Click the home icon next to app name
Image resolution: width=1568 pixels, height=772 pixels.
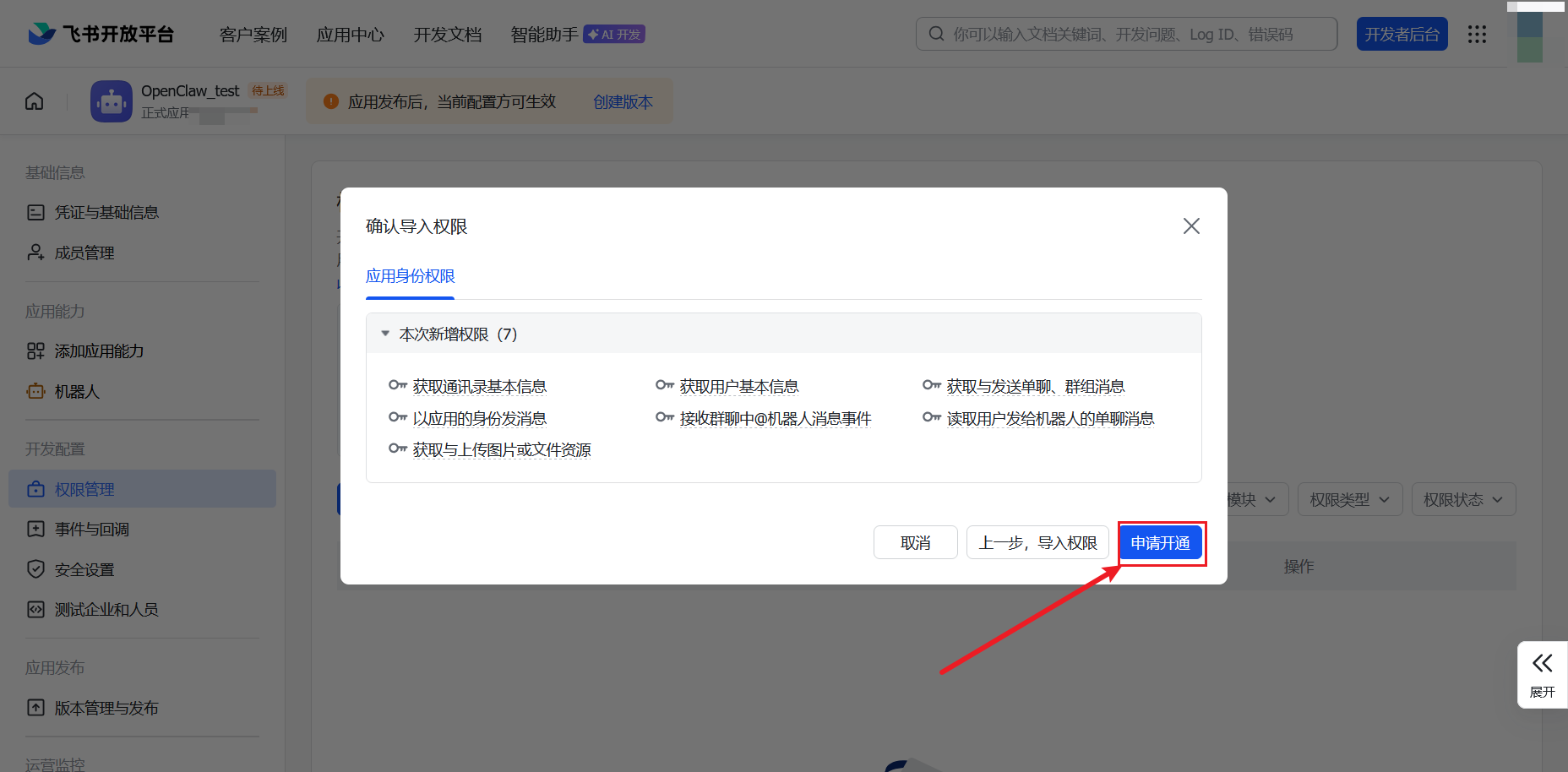coord(33,101)
